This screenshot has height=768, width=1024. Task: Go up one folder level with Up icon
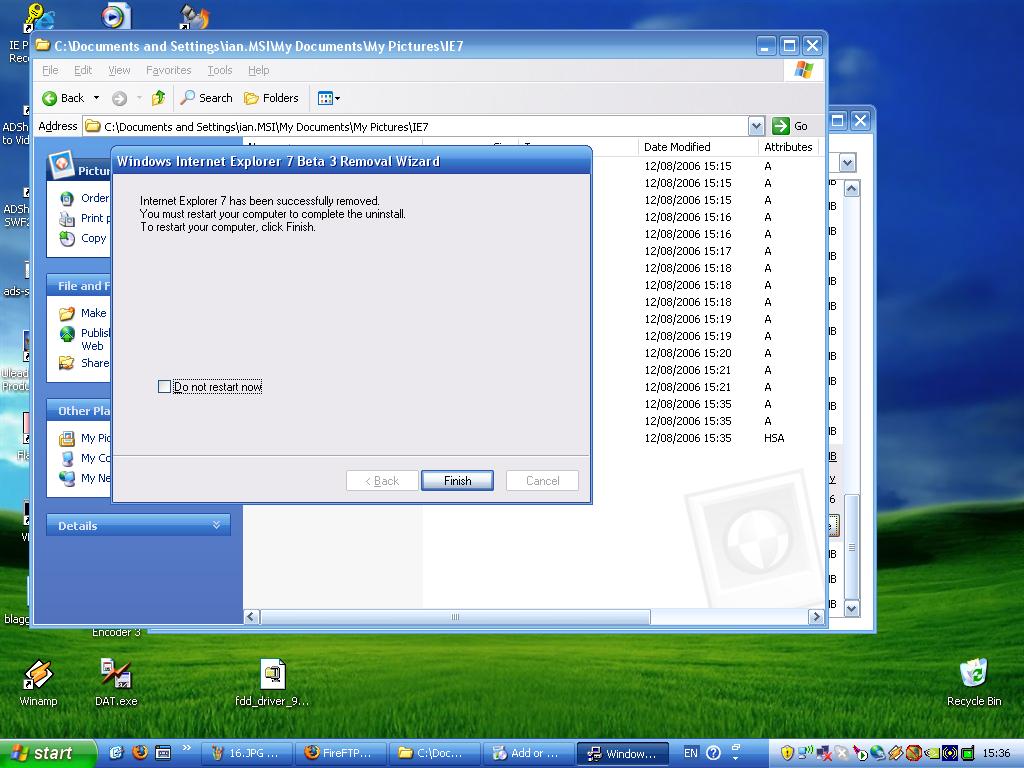pyautogui.click(x=158, y=98)
